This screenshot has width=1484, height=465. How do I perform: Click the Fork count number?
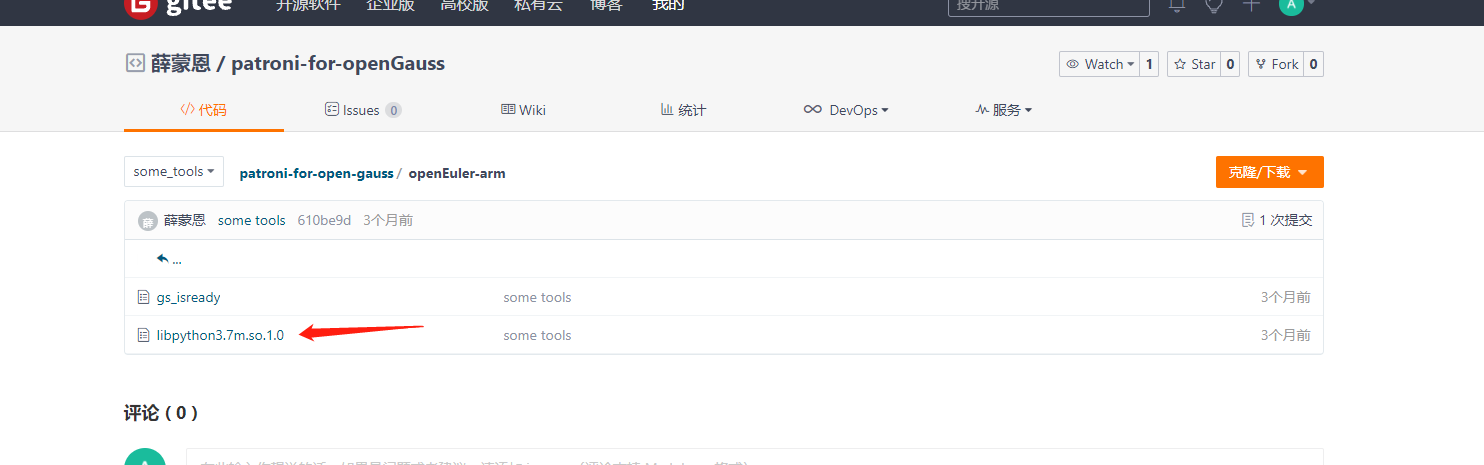coord(1314,64)
